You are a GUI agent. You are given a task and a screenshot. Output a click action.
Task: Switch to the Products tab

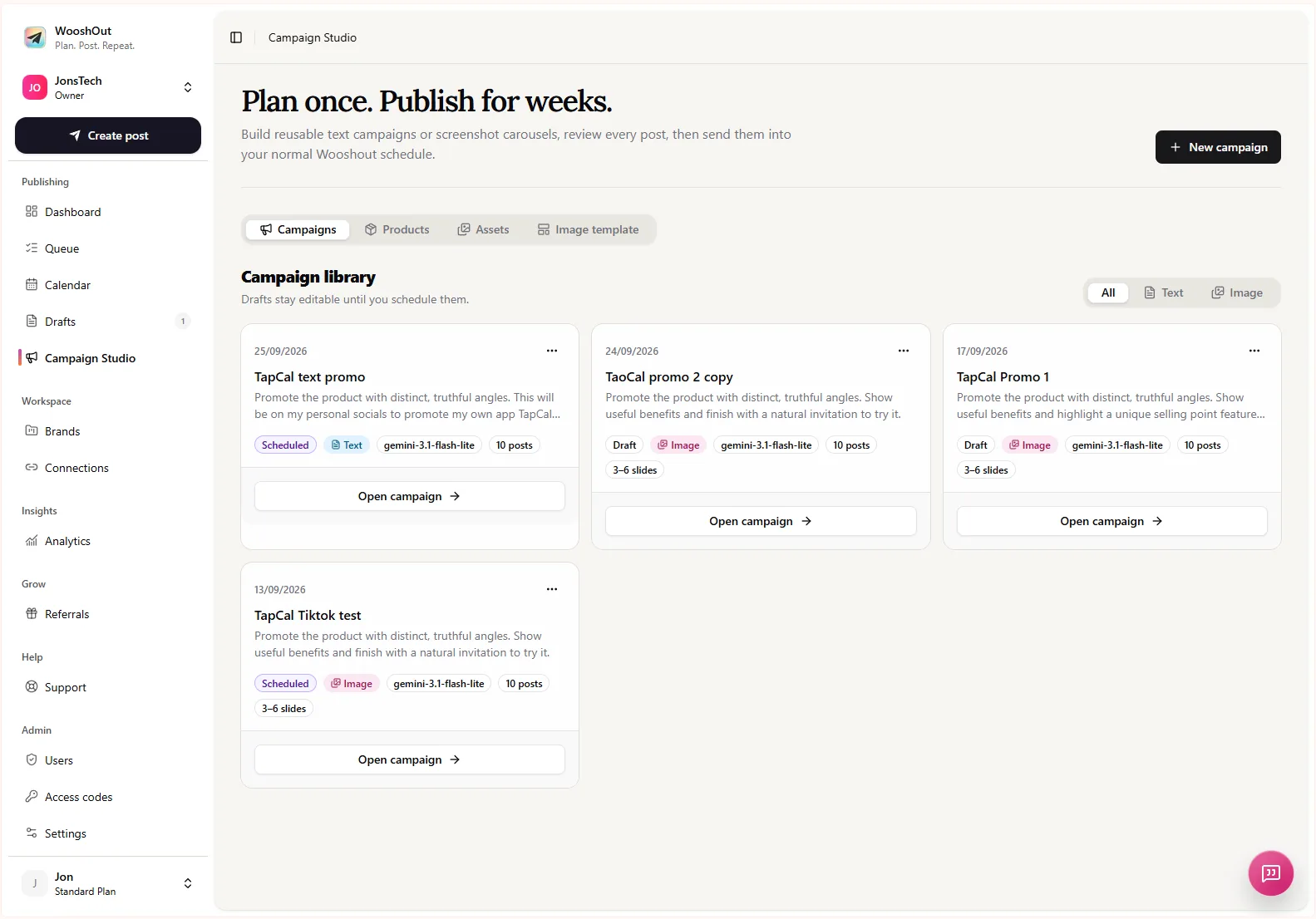(x=397, y=229)
